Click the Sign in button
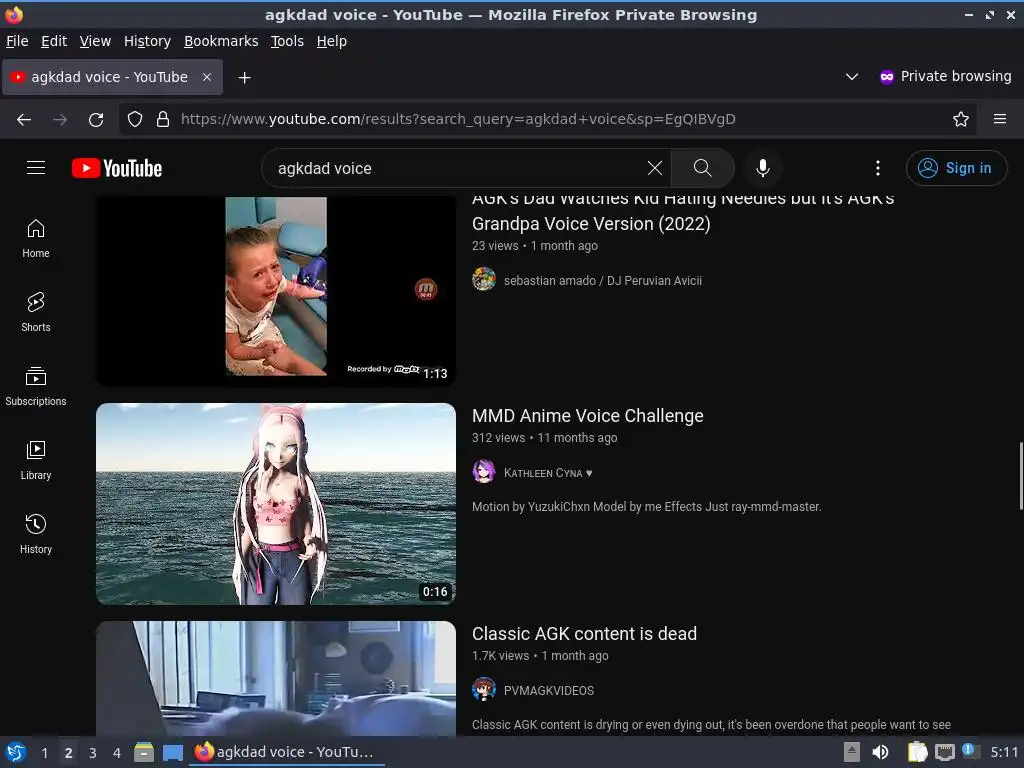Image resolution: width=1024 pixels, height=768 pixels. (956, 168)
